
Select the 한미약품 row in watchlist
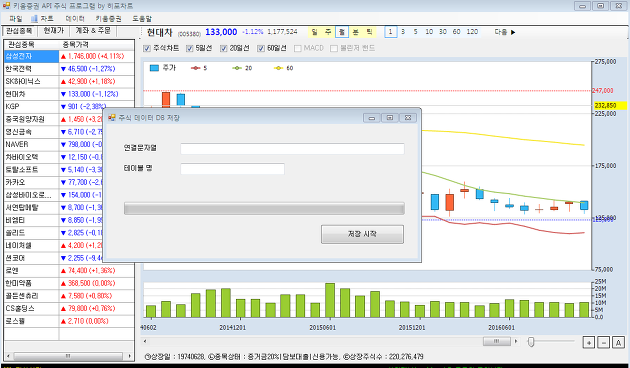pos(69,284)
